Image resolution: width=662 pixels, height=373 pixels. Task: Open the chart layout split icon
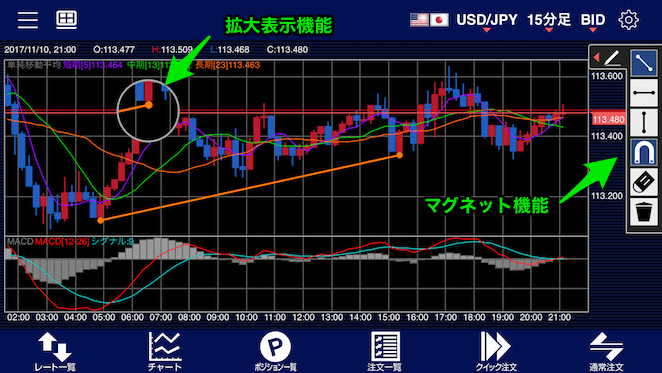pos(67,20)
